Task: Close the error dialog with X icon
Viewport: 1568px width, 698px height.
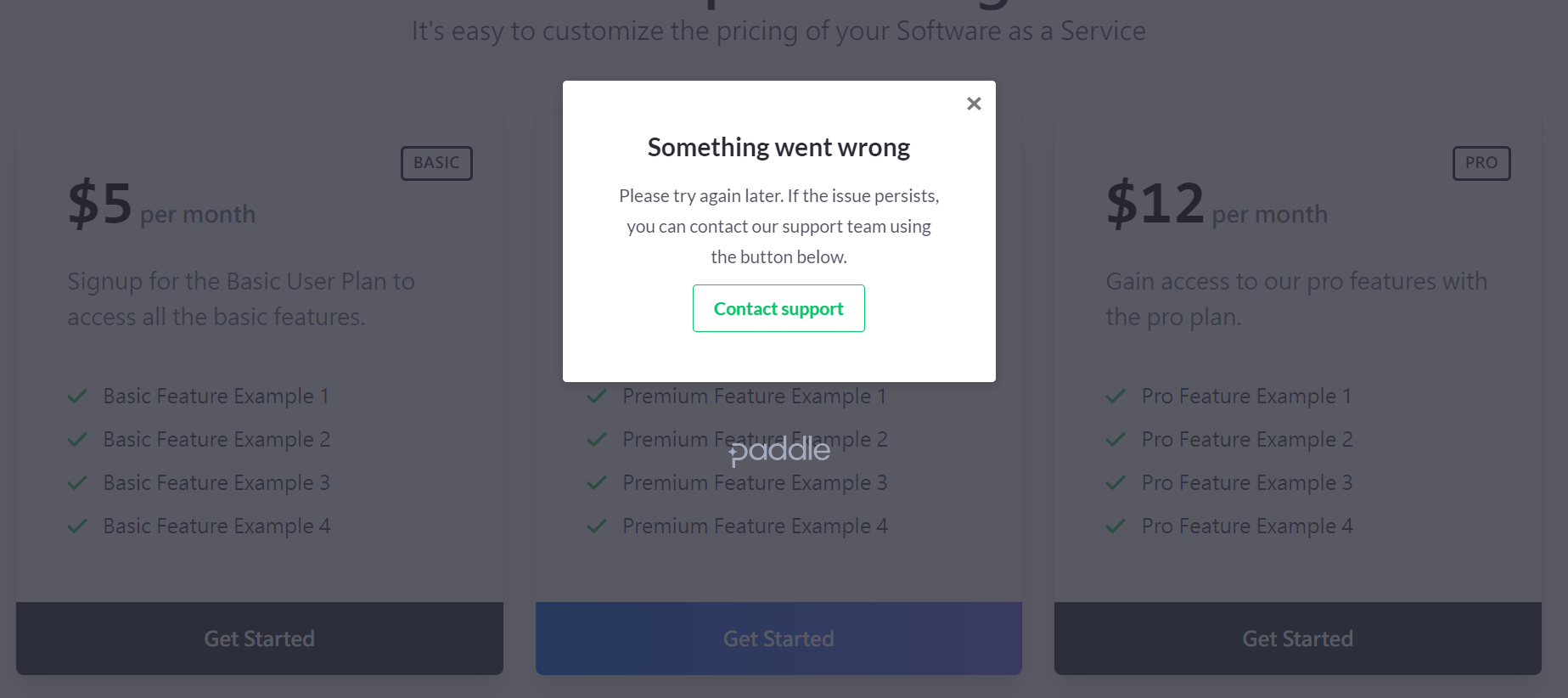Action: (x=974, y=104)
